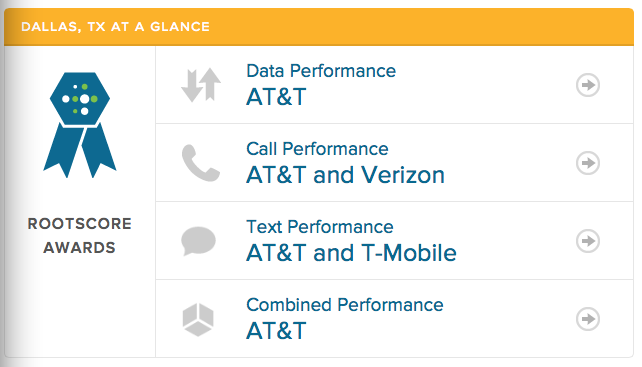Viewport: 642px width, 367px height.
Task: Click AT&T and T-Mobile winner text
Action: (x=351, y=253)
